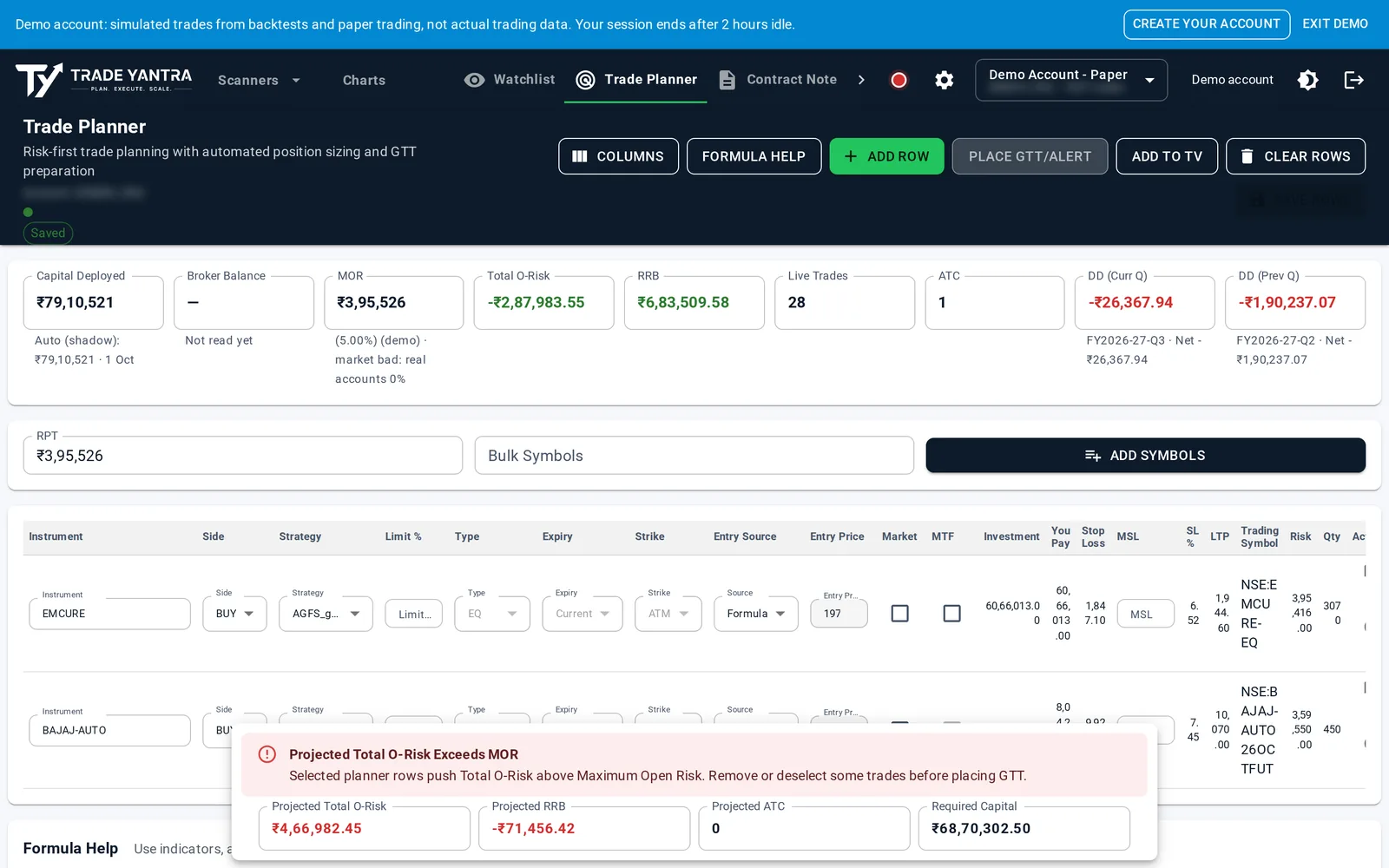Click the Watchlist eye icon

tap(474, 80)
